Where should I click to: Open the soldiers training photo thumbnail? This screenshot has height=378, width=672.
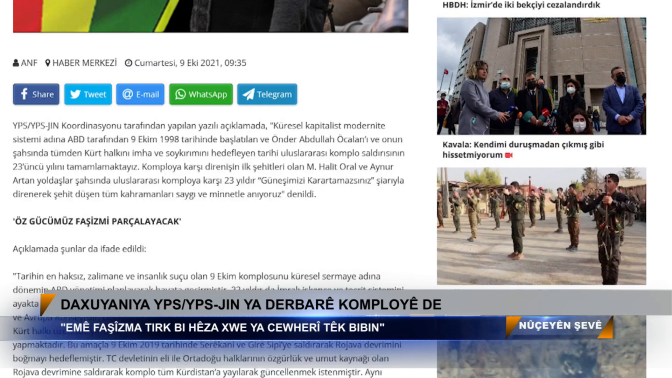[541, 226]
